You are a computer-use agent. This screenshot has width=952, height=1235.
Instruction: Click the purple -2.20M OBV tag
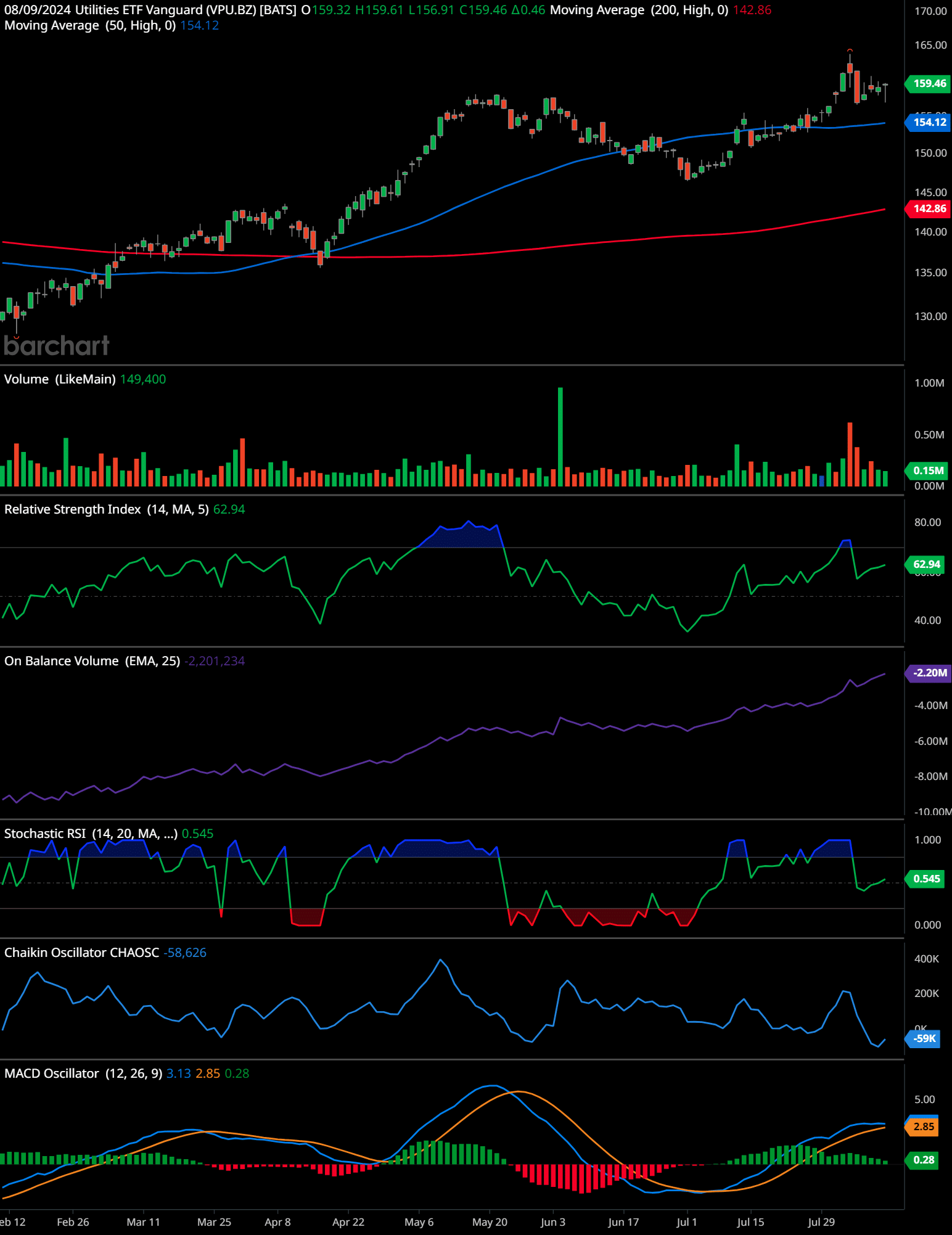pos(928,673)
